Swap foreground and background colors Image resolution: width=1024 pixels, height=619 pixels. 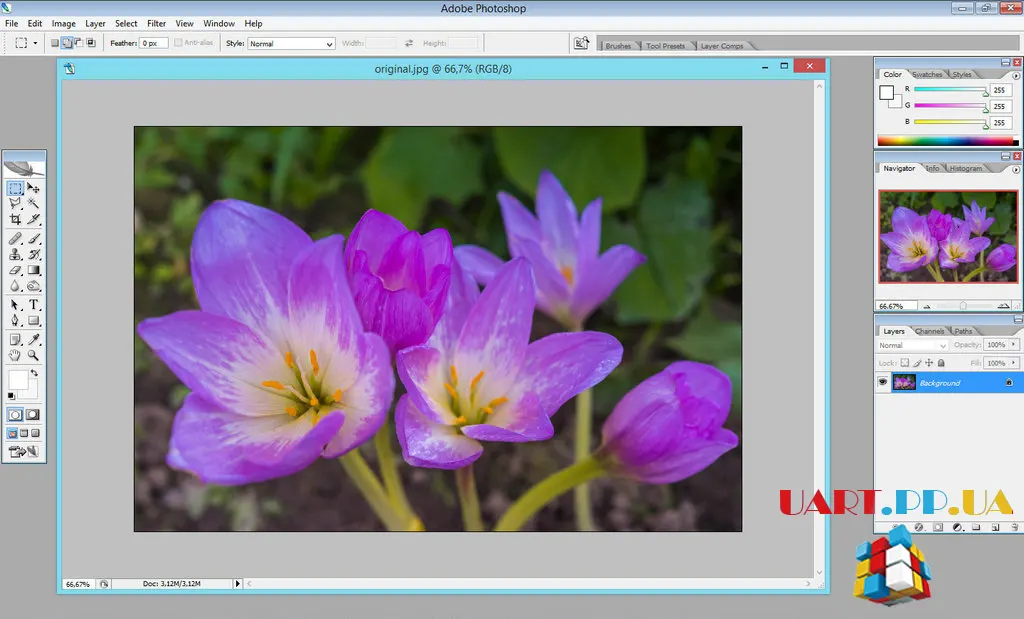pos(34,373)
